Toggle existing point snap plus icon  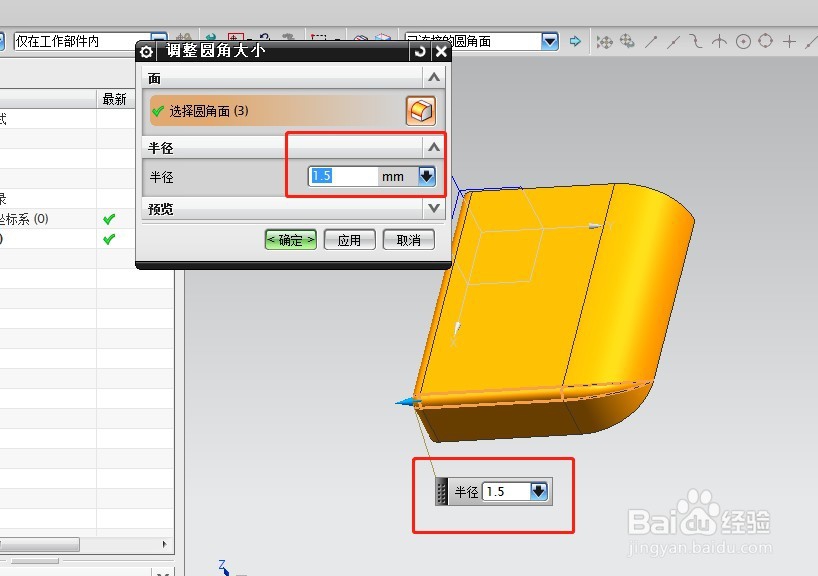(789, 41)
